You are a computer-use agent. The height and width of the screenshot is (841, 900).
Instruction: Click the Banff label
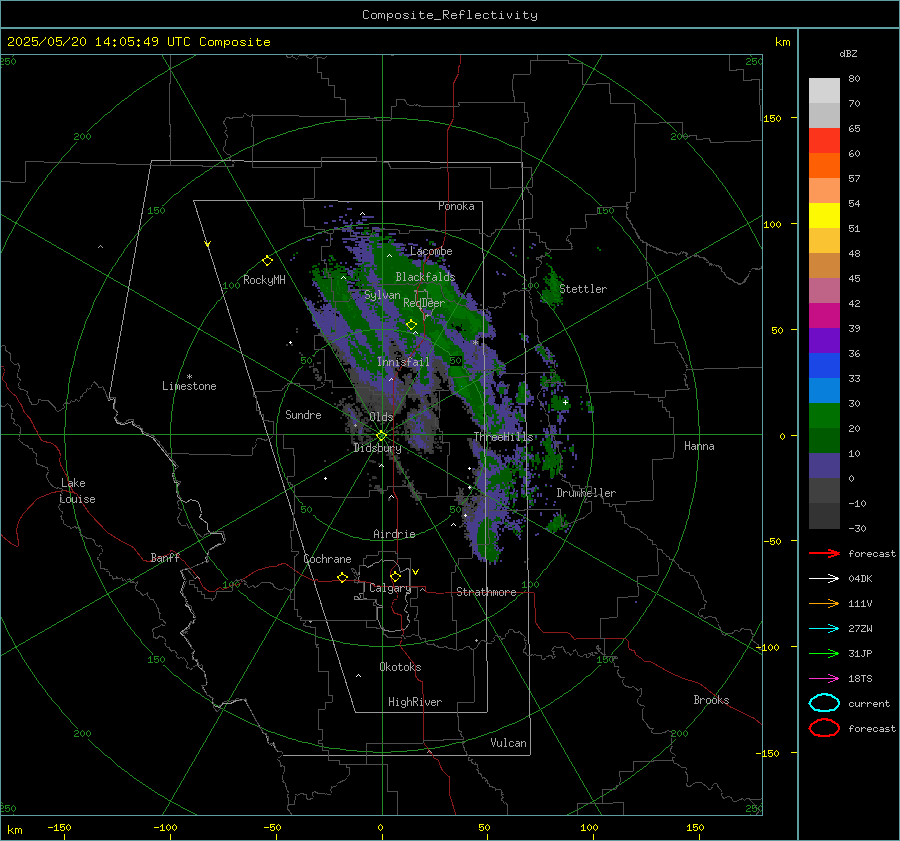pyautogui.click(x=165, y=558)
